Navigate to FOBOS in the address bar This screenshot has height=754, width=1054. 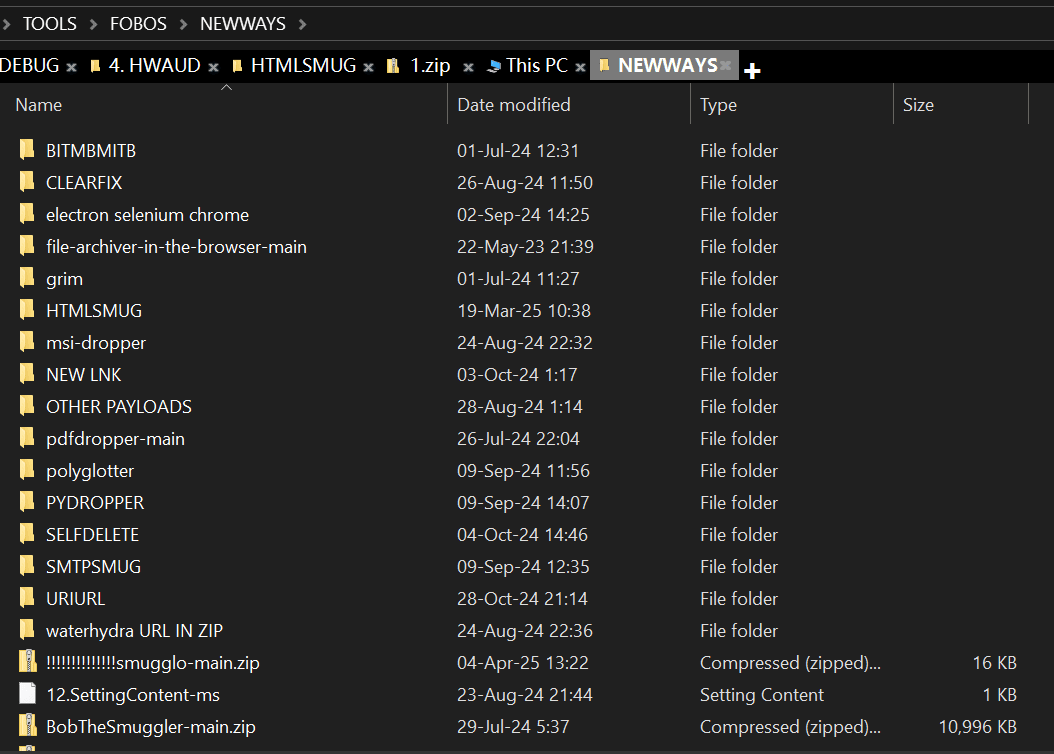point(138,24)
